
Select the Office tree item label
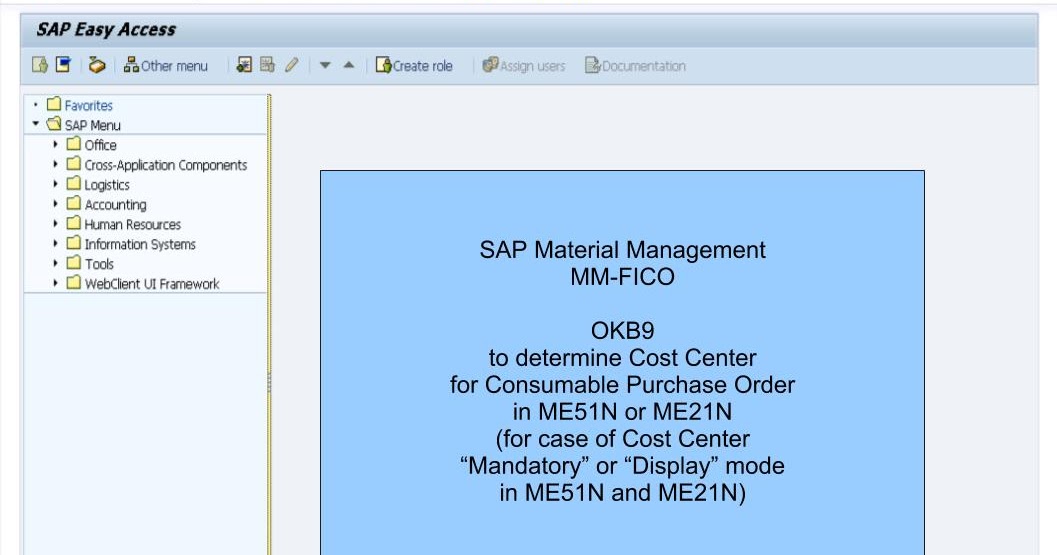point(100,145)
